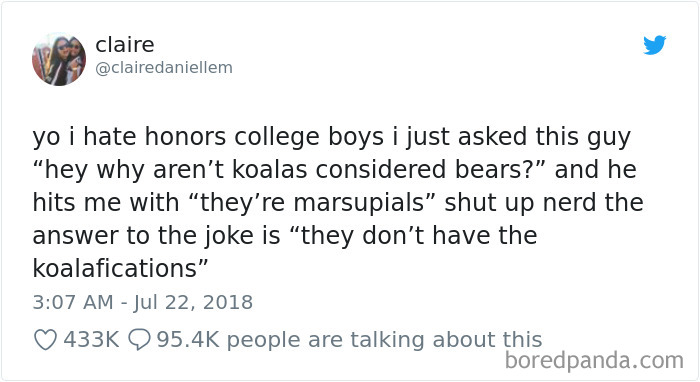This screenshot has width=700, height=382.
Task: Select the word koalafications in tweet
Action: 115,269
